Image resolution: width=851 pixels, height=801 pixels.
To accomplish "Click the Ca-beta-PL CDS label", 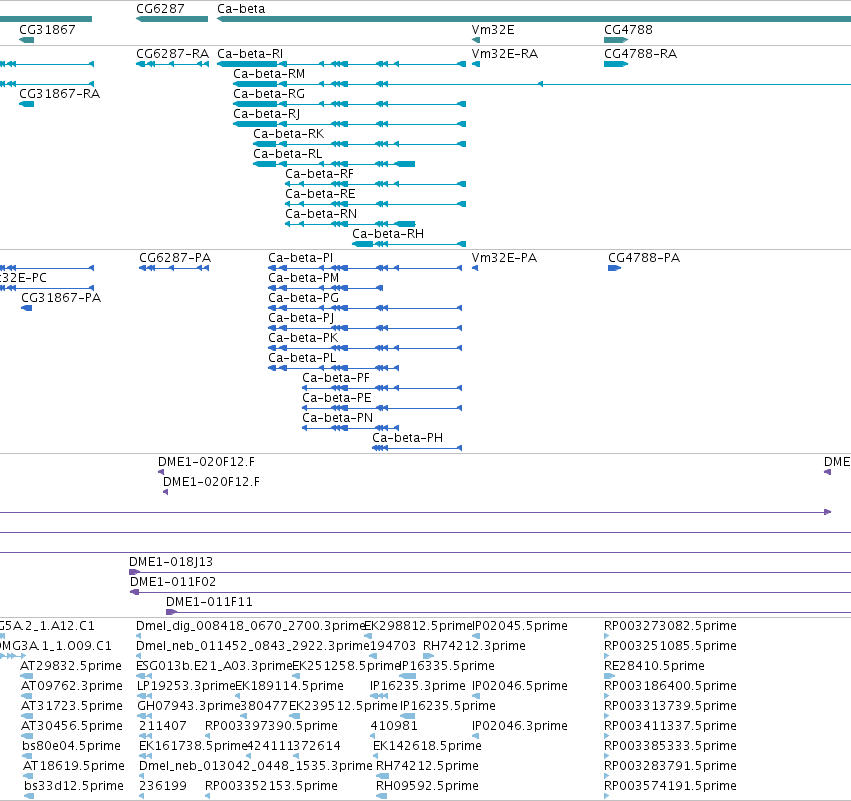I will tap(302, 358).
